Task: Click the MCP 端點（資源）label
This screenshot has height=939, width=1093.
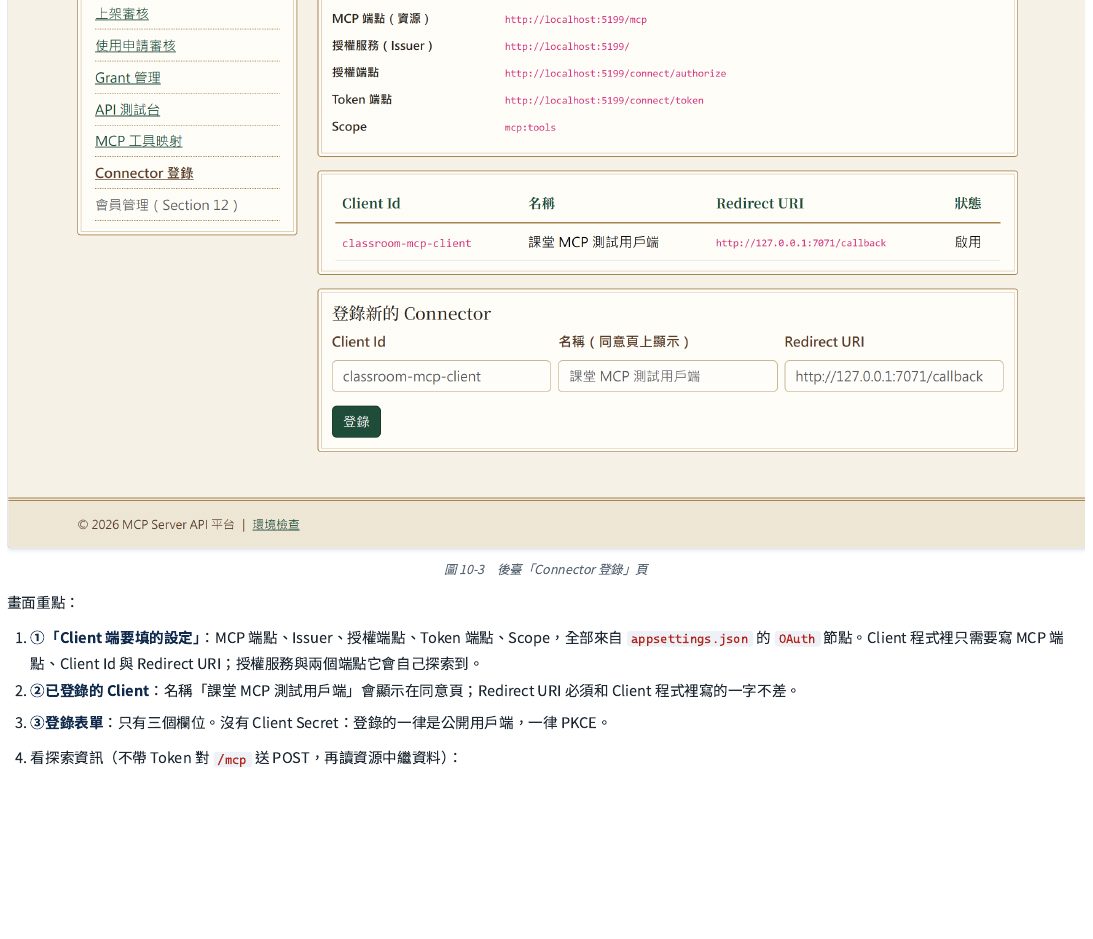Action: point(381,19)
